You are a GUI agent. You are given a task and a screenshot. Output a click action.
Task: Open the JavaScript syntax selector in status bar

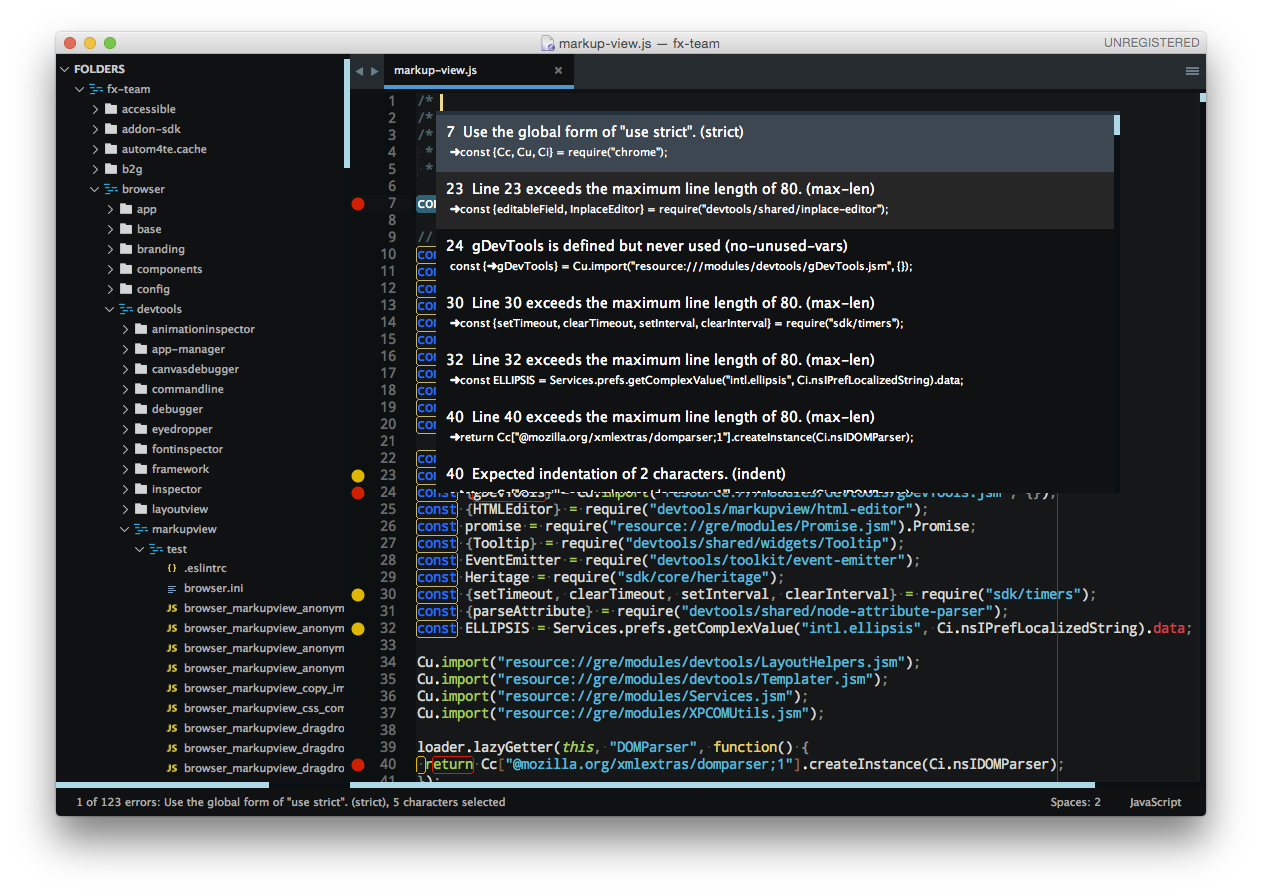coord(1155,801)
